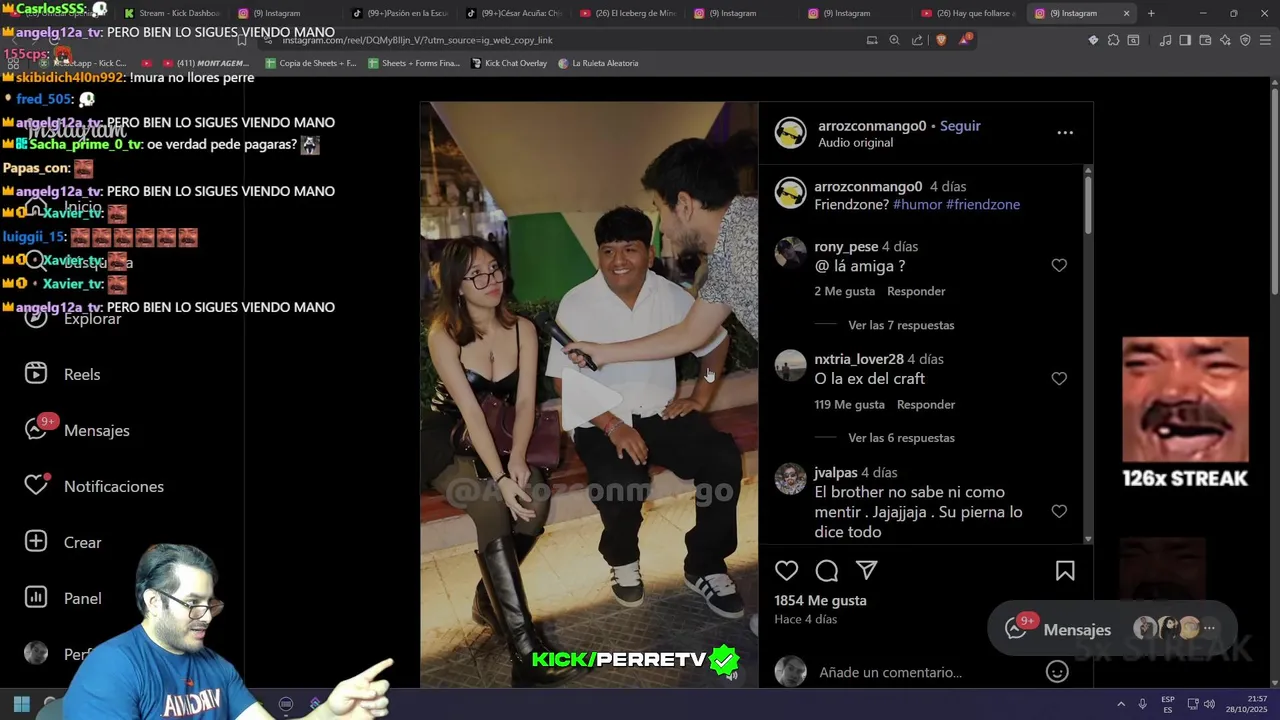The image size is (1280, 720).
Task: Click the Brave Shields lion icon
Action: (x=941, y=40)
